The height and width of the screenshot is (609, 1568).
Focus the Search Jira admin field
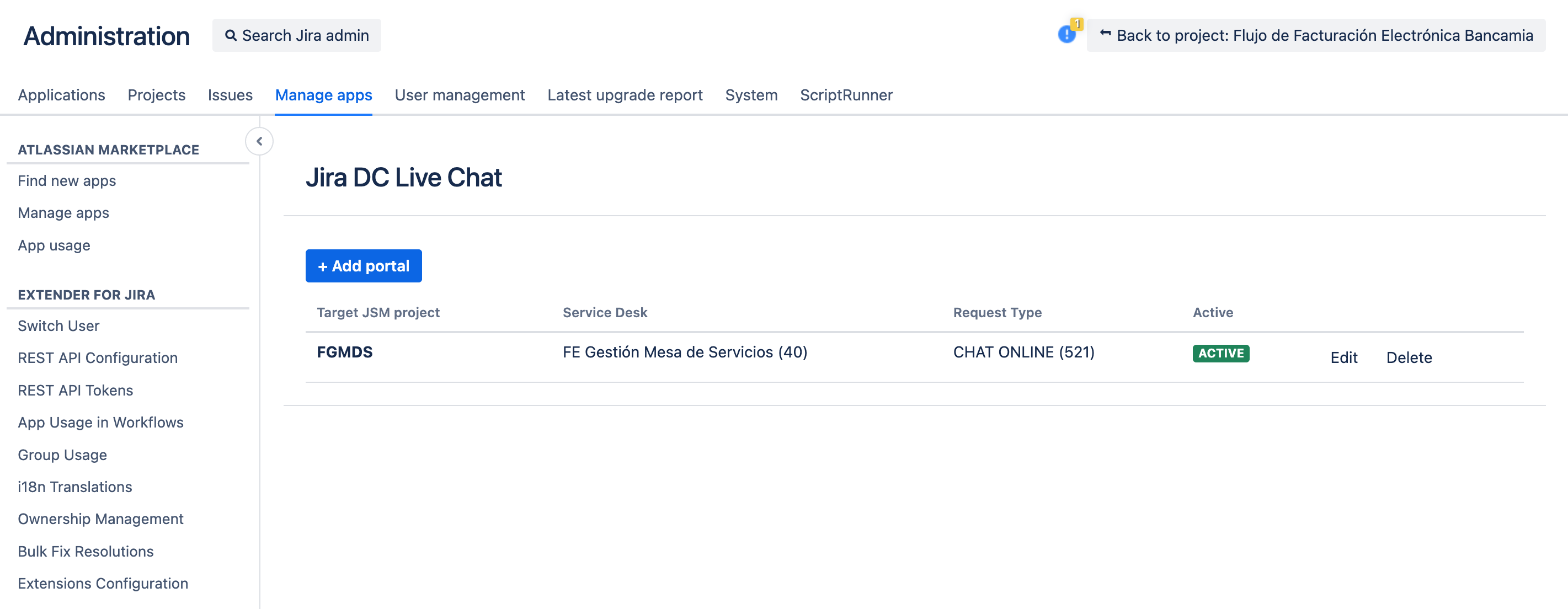tap(296, 35)
